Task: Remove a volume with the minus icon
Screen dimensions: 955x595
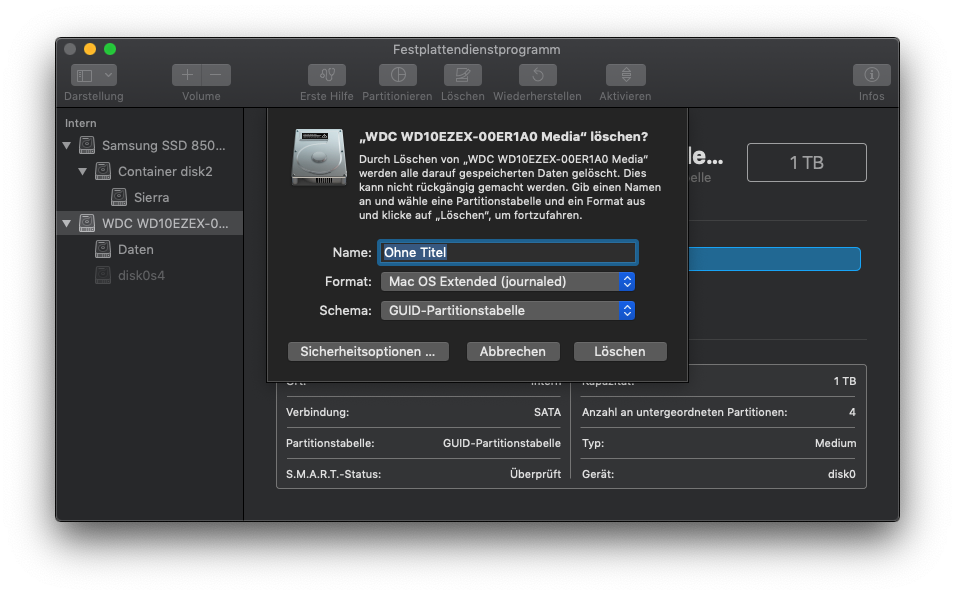Action: [216, 75]
